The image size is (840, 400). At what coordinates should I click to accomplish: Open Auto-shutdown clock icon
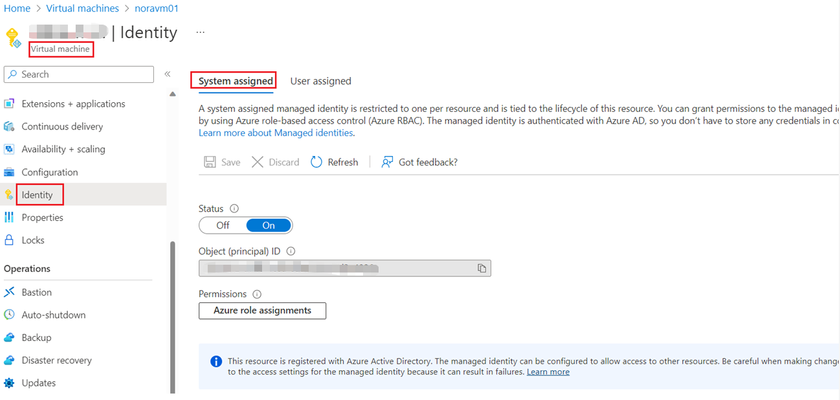click(9, 315)
